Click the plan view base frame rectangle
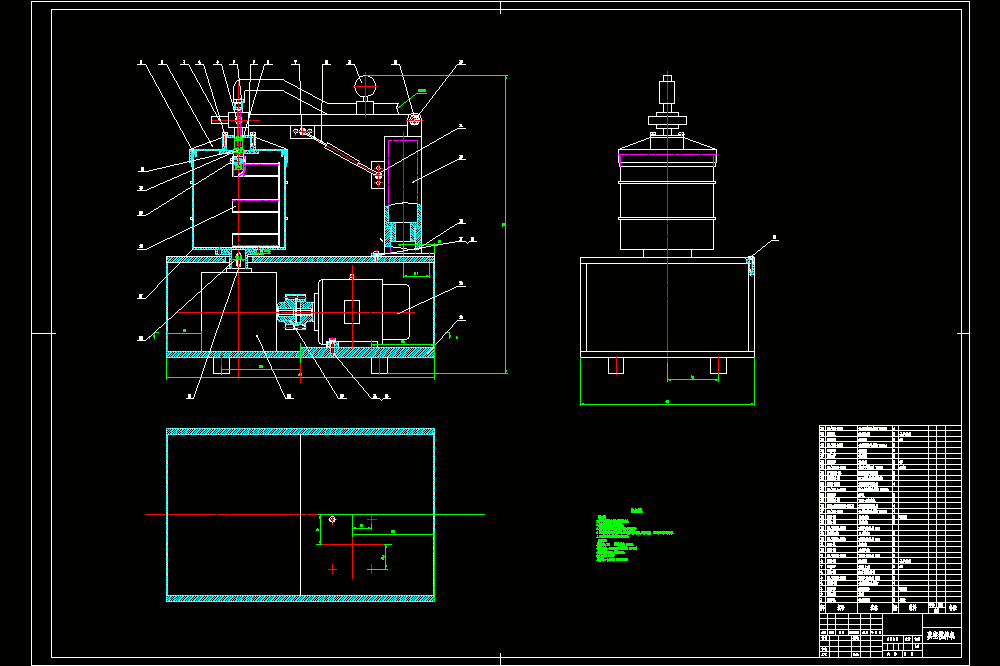 click(300, 515)
